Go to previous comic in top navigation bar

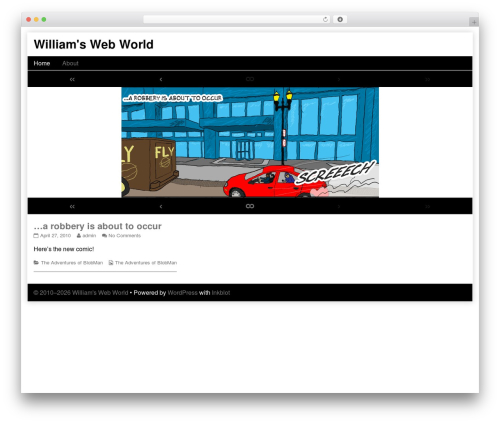161,79
